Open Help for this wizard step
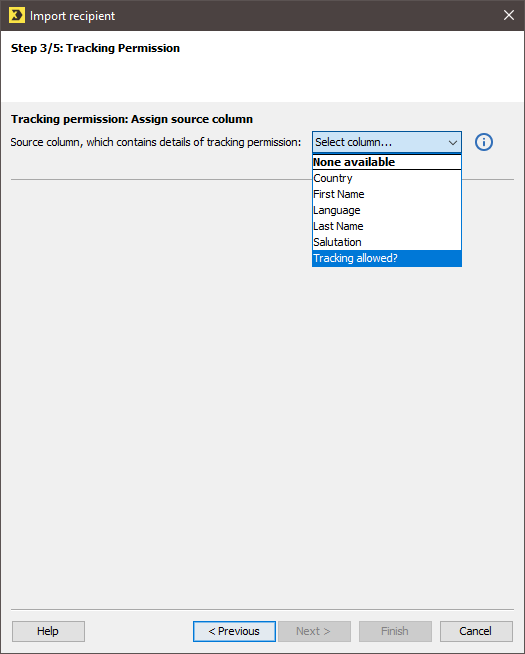The height and width of the screenshot is (654, 525). tap(48, 631)
